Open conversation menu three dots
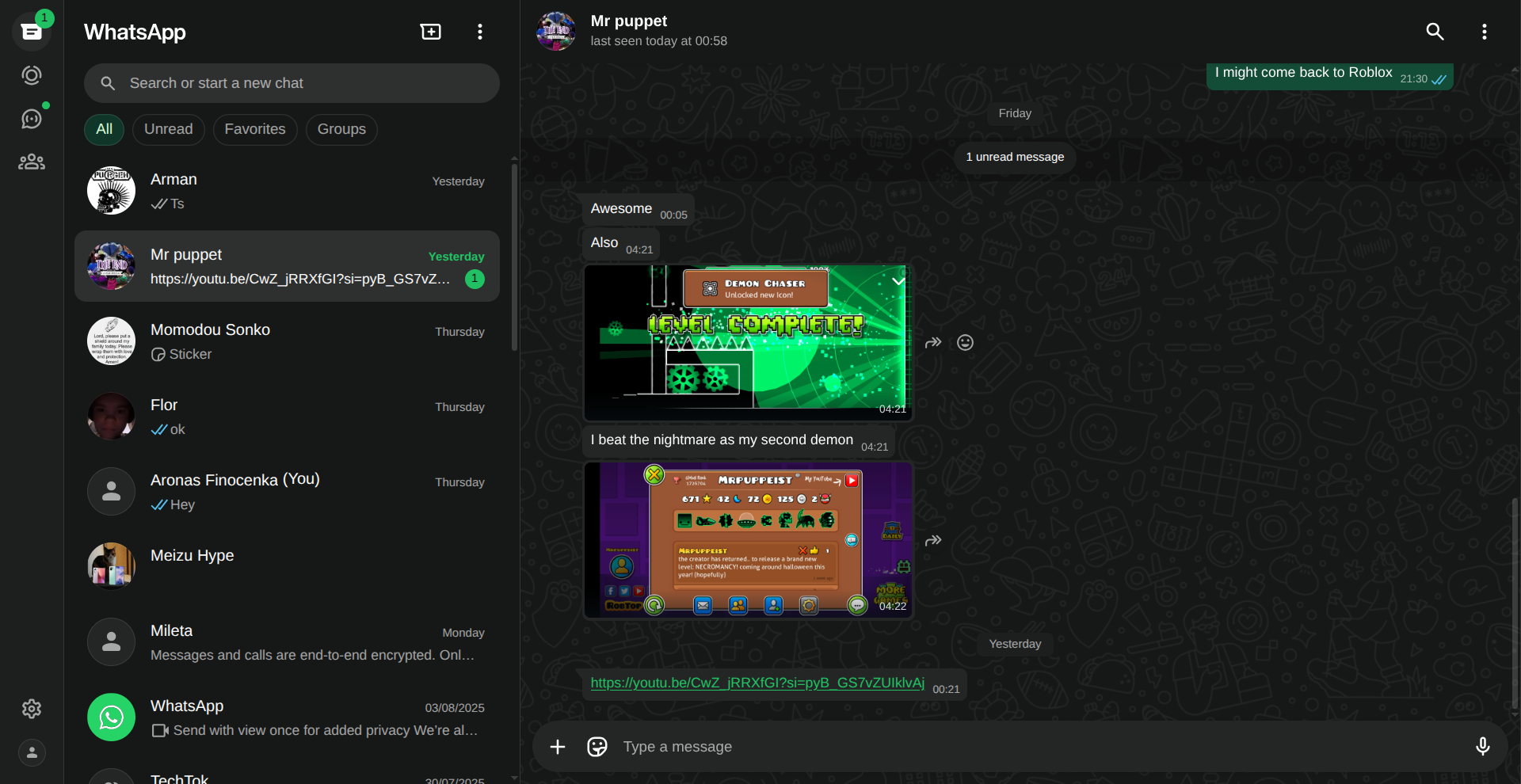 tap(1484, 32)
